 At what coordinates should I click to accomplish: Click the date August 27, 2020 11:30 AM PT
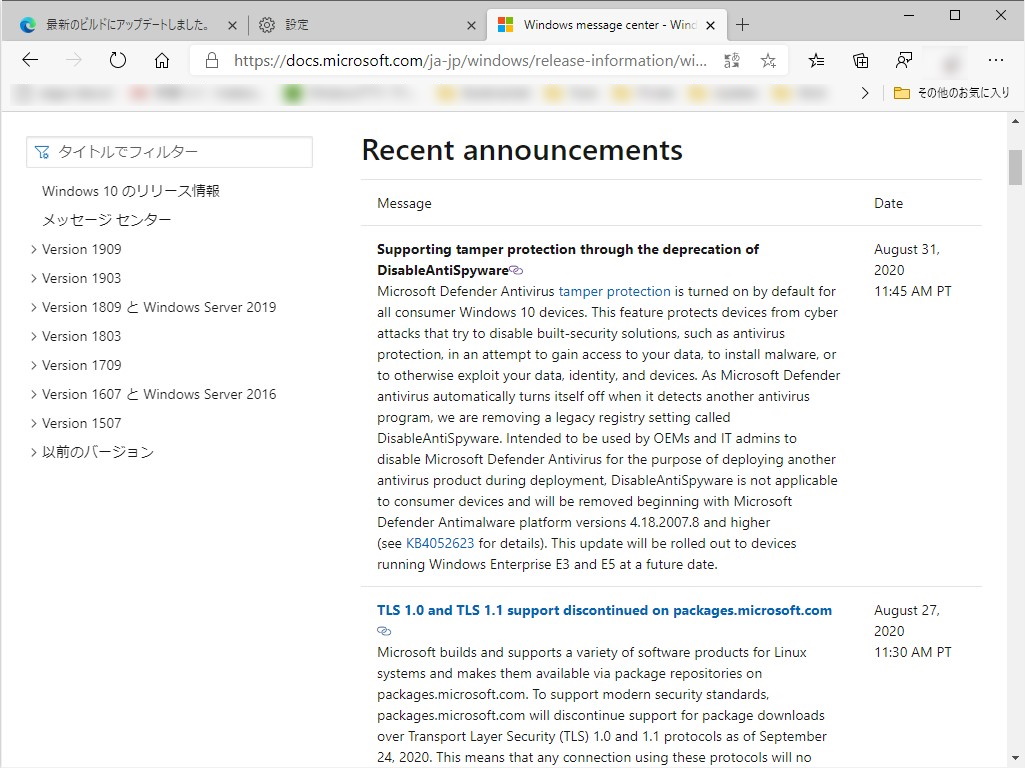pos(913,631)
